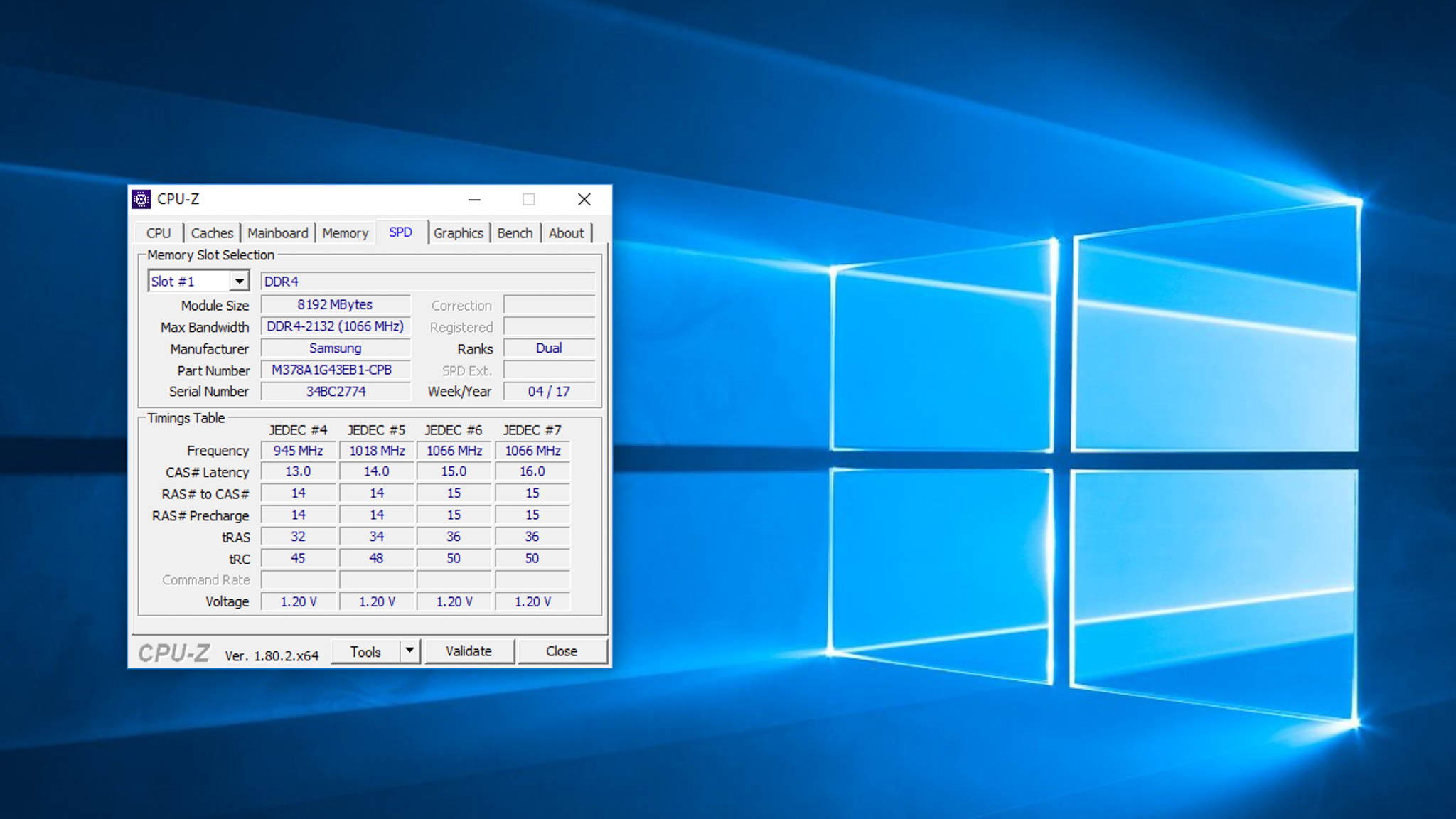Click the M378A1G43EB1-CPB part number

336,370
